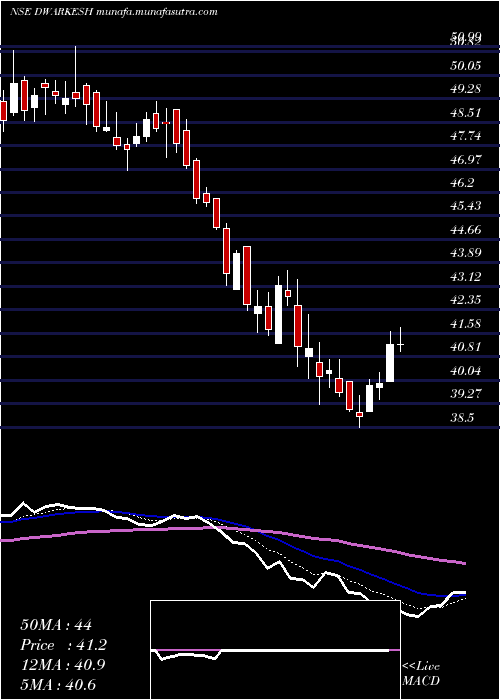Image resolution: width=500 pixels, height=700 pixels.
Task: Click the 50MA : 44 readout
Action: tap(56, 625)
